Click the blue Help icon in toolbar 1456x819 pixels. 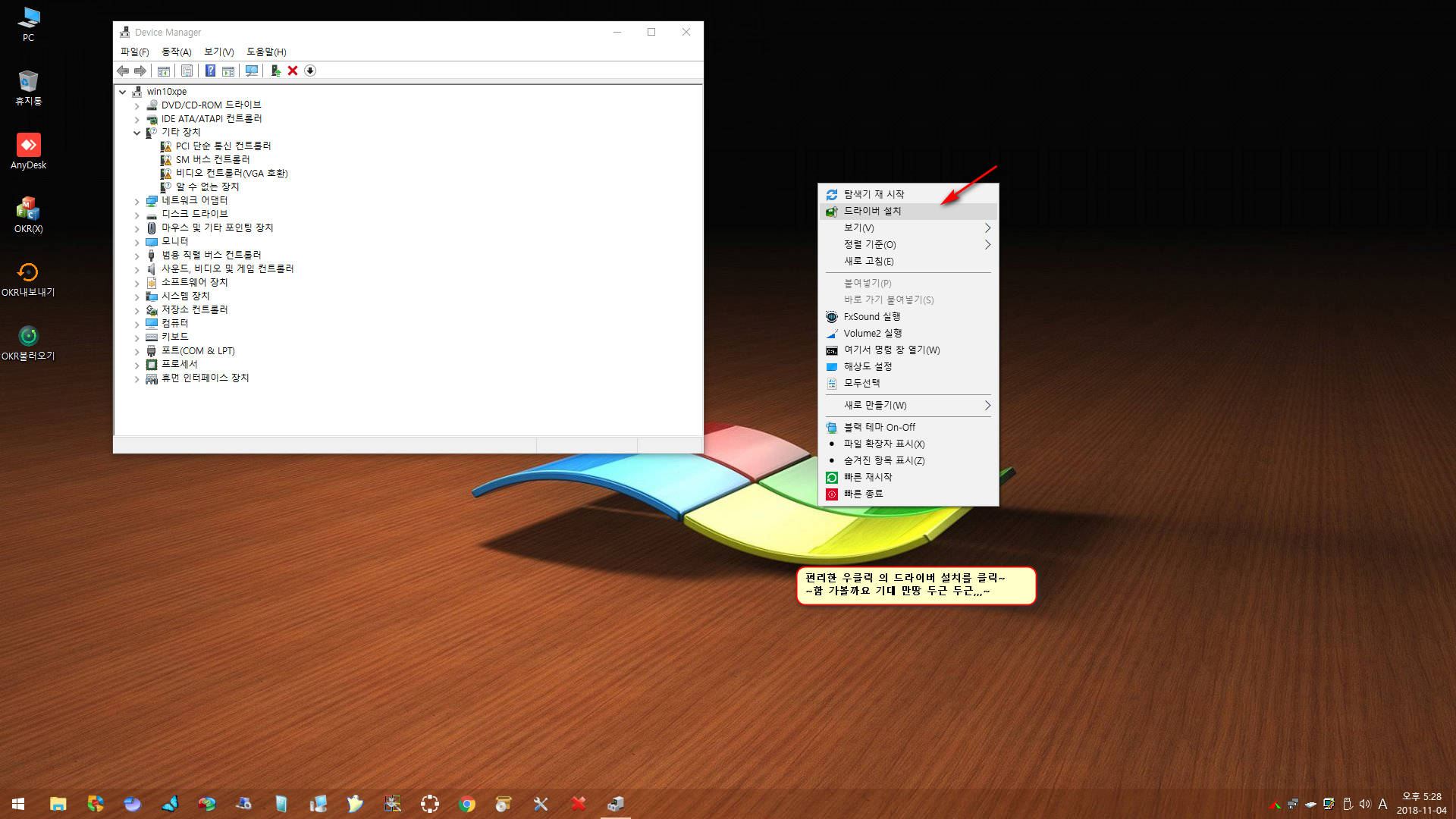210,71
